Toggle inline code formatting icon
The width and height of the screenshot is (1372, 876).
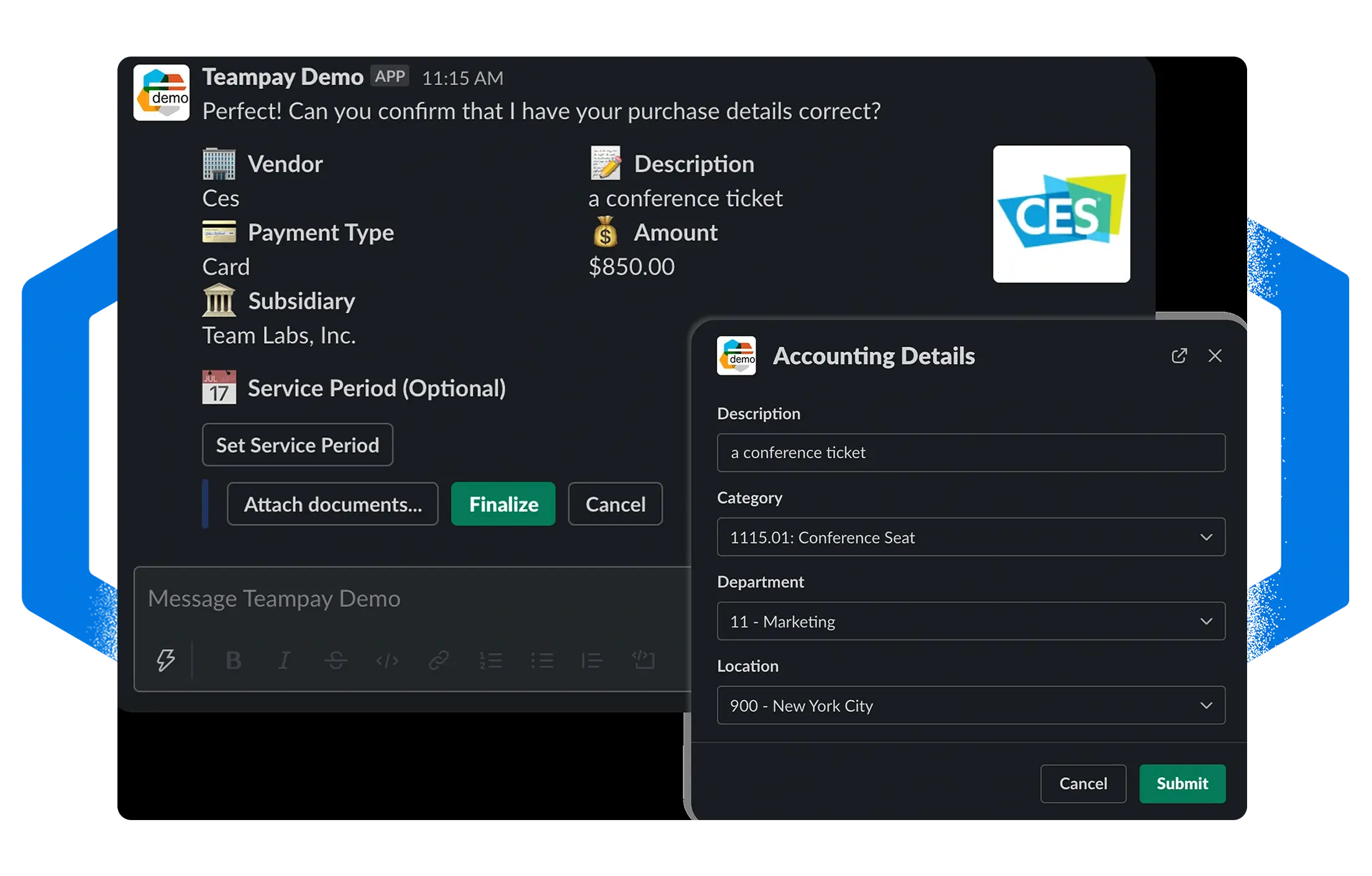coord(387,660)
